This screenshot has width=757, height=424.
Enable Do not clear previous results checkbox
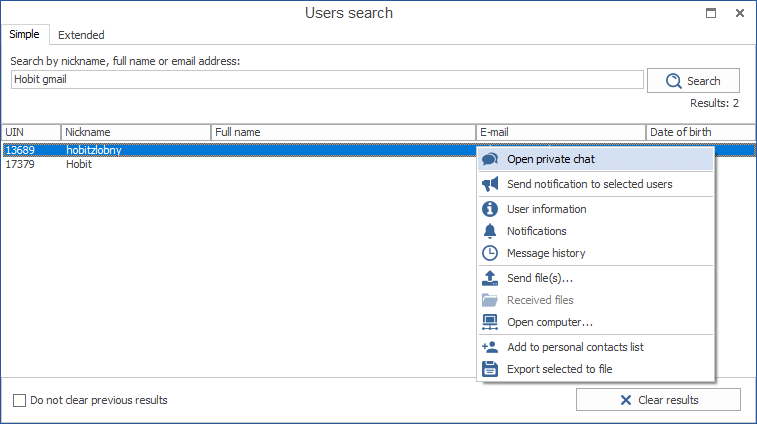[20, 400]
